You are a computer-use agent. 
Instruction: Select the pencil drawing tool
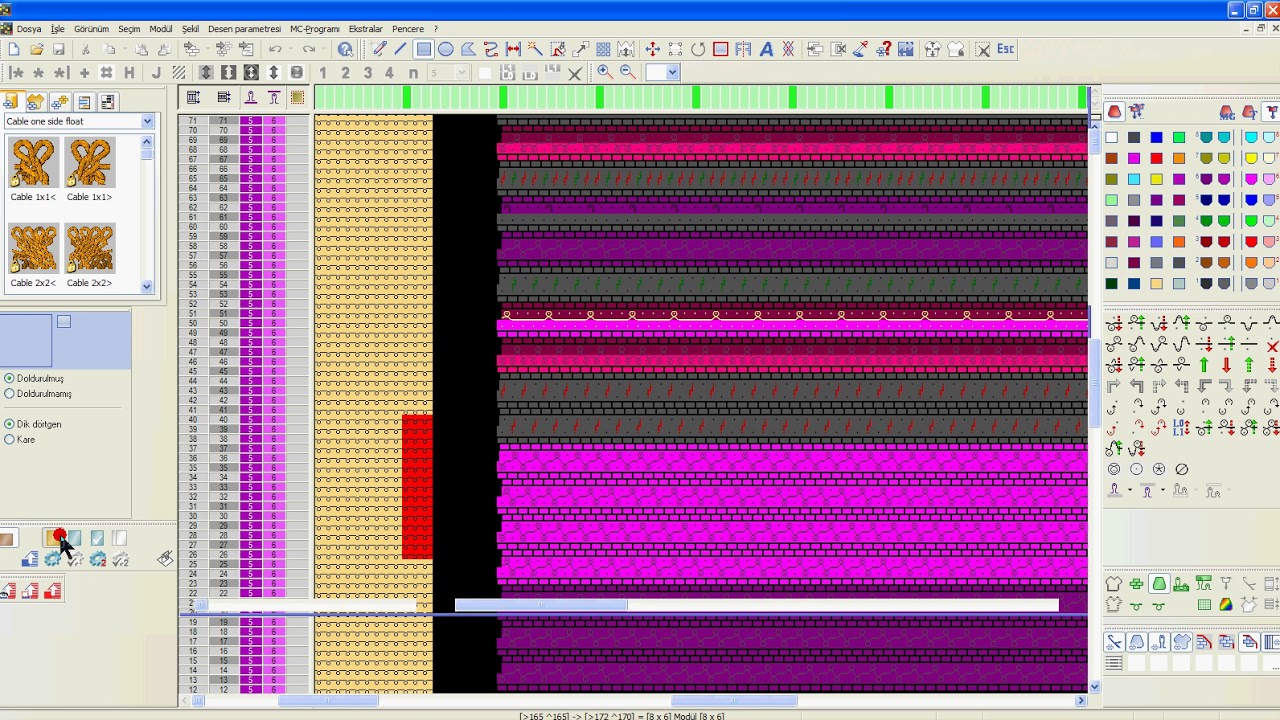click(x=379, y=49)
